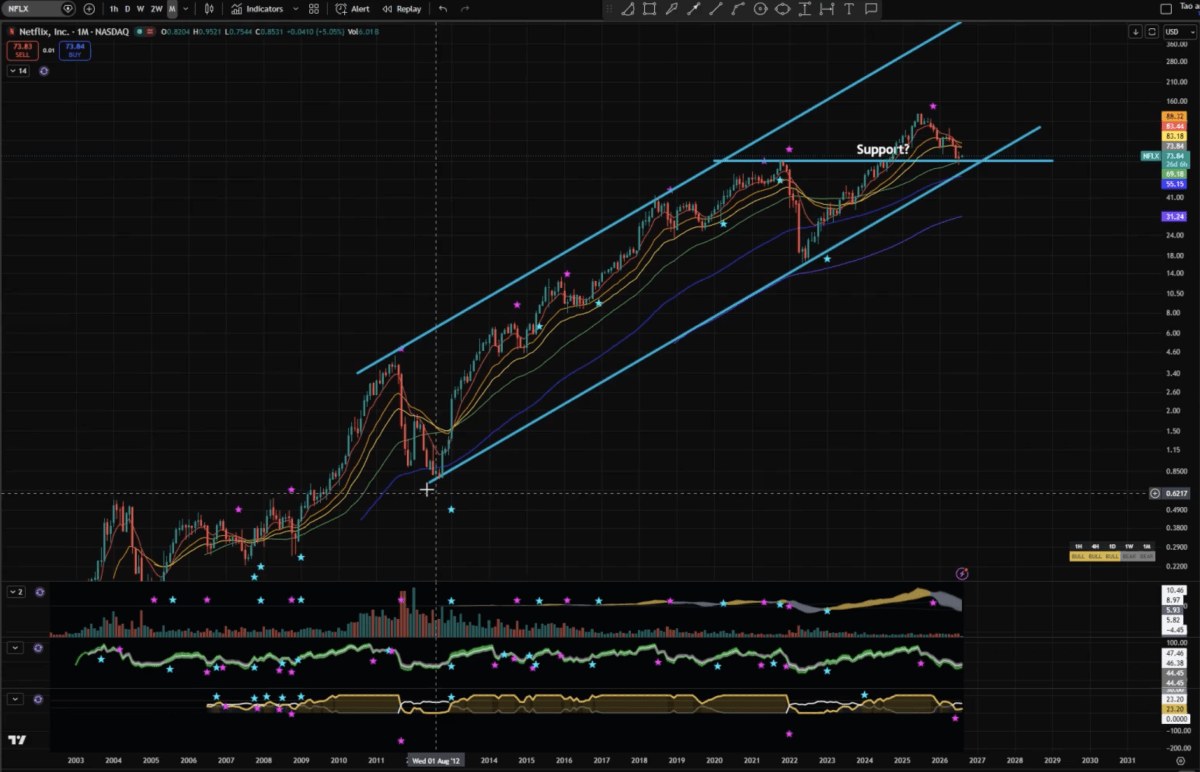Viewport: 1200px width, 772px height.
Task: Click the 55.15 blue moving average label
Action: [1175, 184]
